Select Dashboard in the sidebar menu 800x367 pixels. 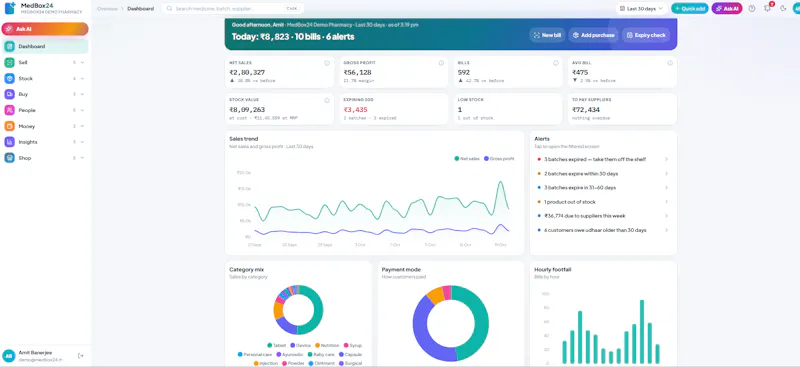coord(45,46)
